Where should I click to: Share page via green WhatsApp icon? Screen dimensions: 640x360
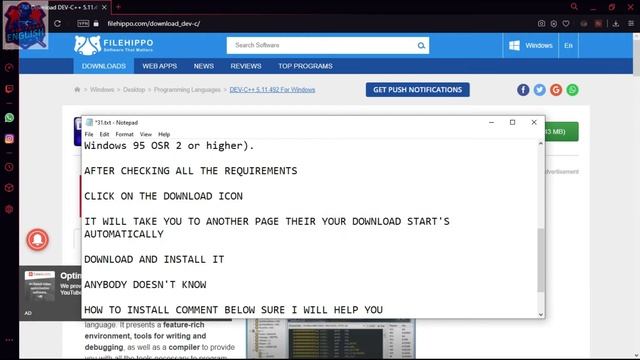(x=572, y=90)
